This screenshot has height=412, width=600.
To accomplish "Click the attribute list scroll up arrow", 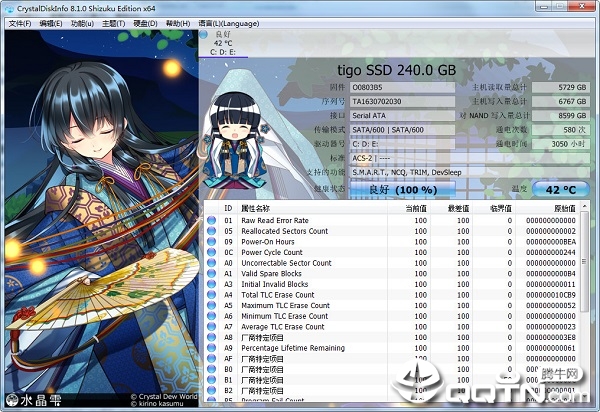I will click(x=584, y=207).
